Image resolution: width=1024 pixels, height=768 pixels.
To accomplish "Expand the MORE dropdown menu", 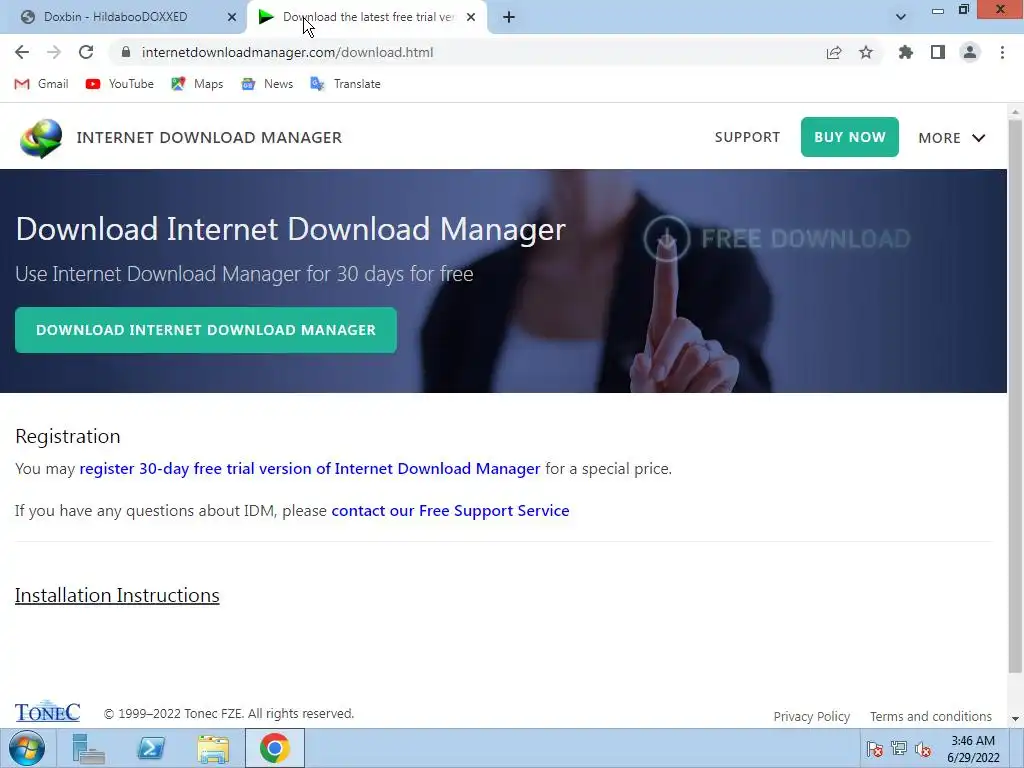I will point(952,138).
